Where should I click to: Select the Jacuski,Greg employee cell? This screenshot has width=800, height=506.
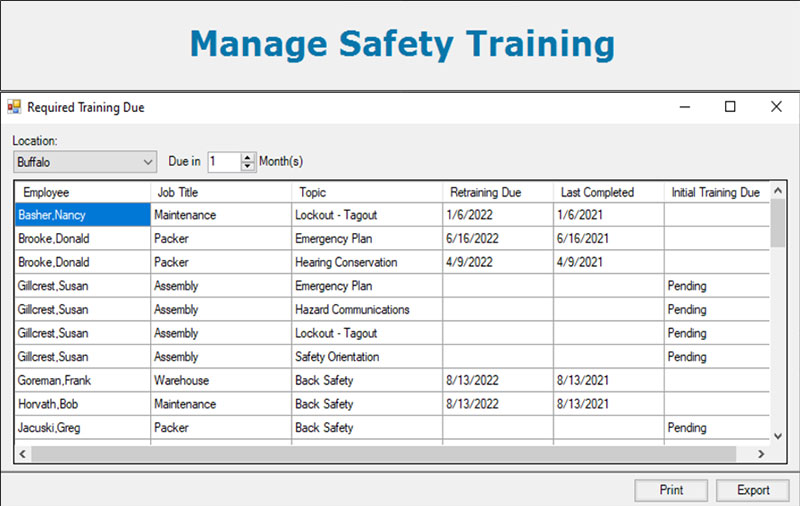(x=83, y=427)
